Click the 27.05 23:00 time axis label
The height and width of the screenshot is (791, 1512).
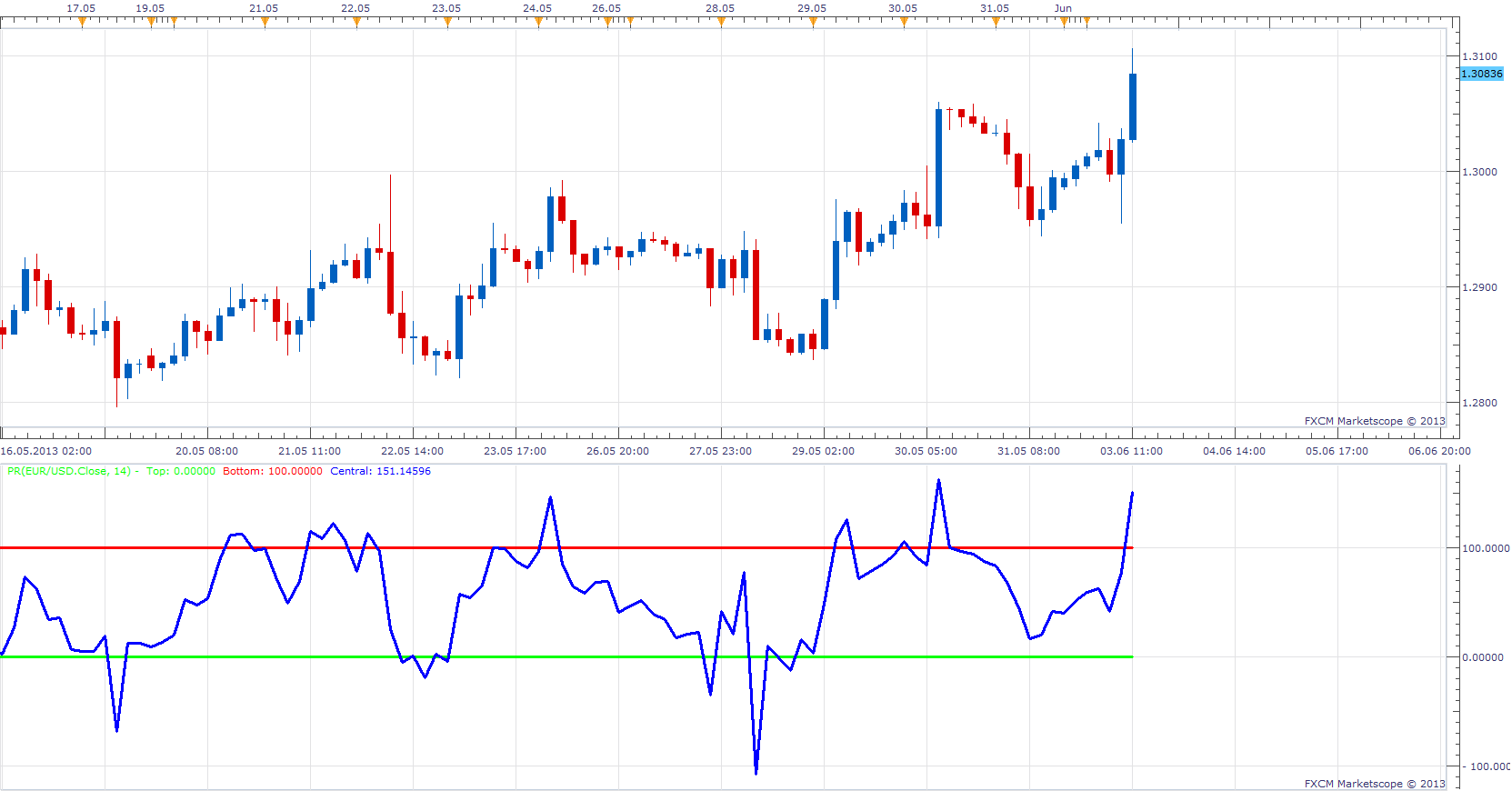(x=720, y=451)
